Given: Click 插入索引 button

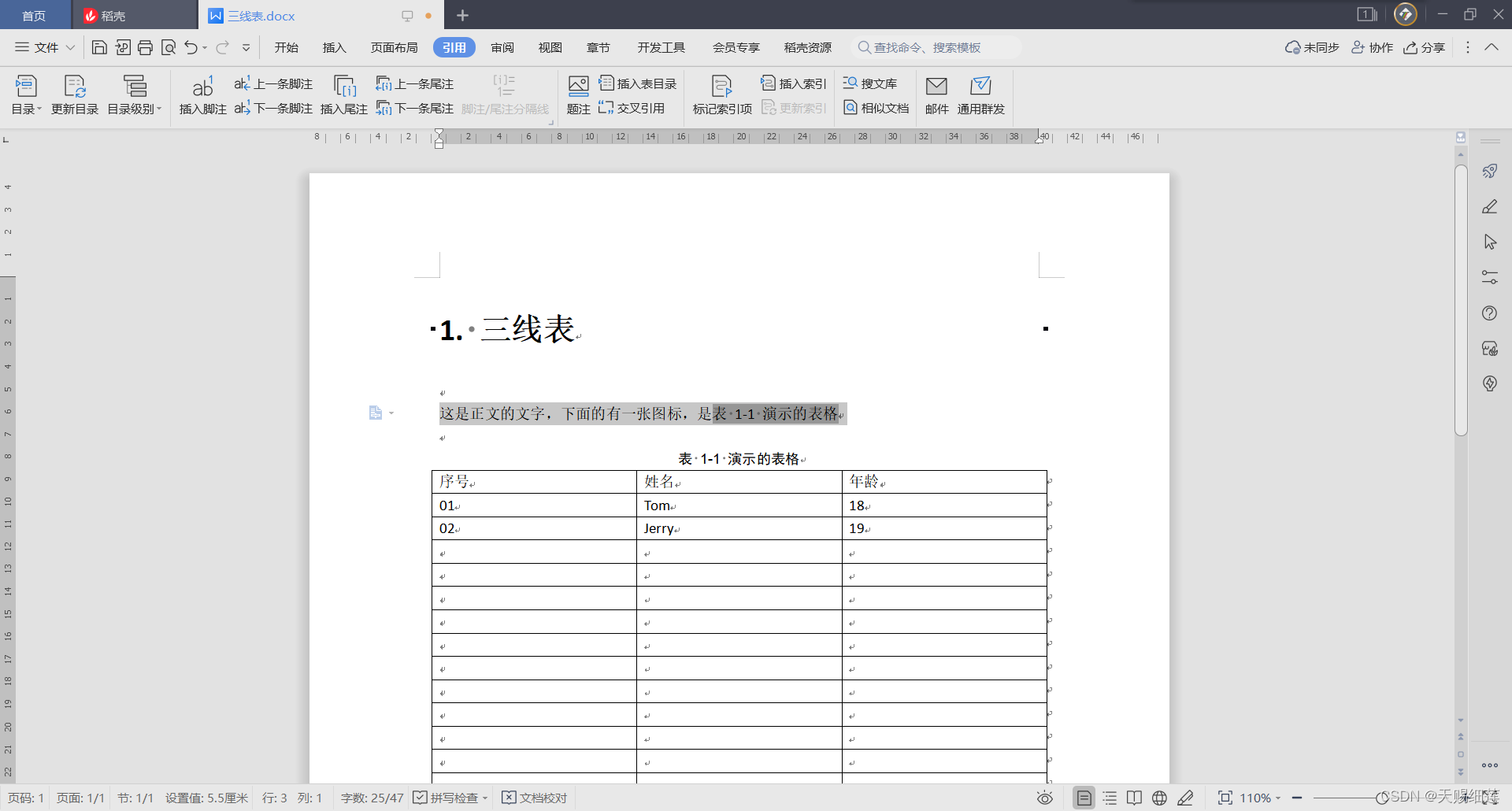Looking at the screenshot, I should coord(794,83).
